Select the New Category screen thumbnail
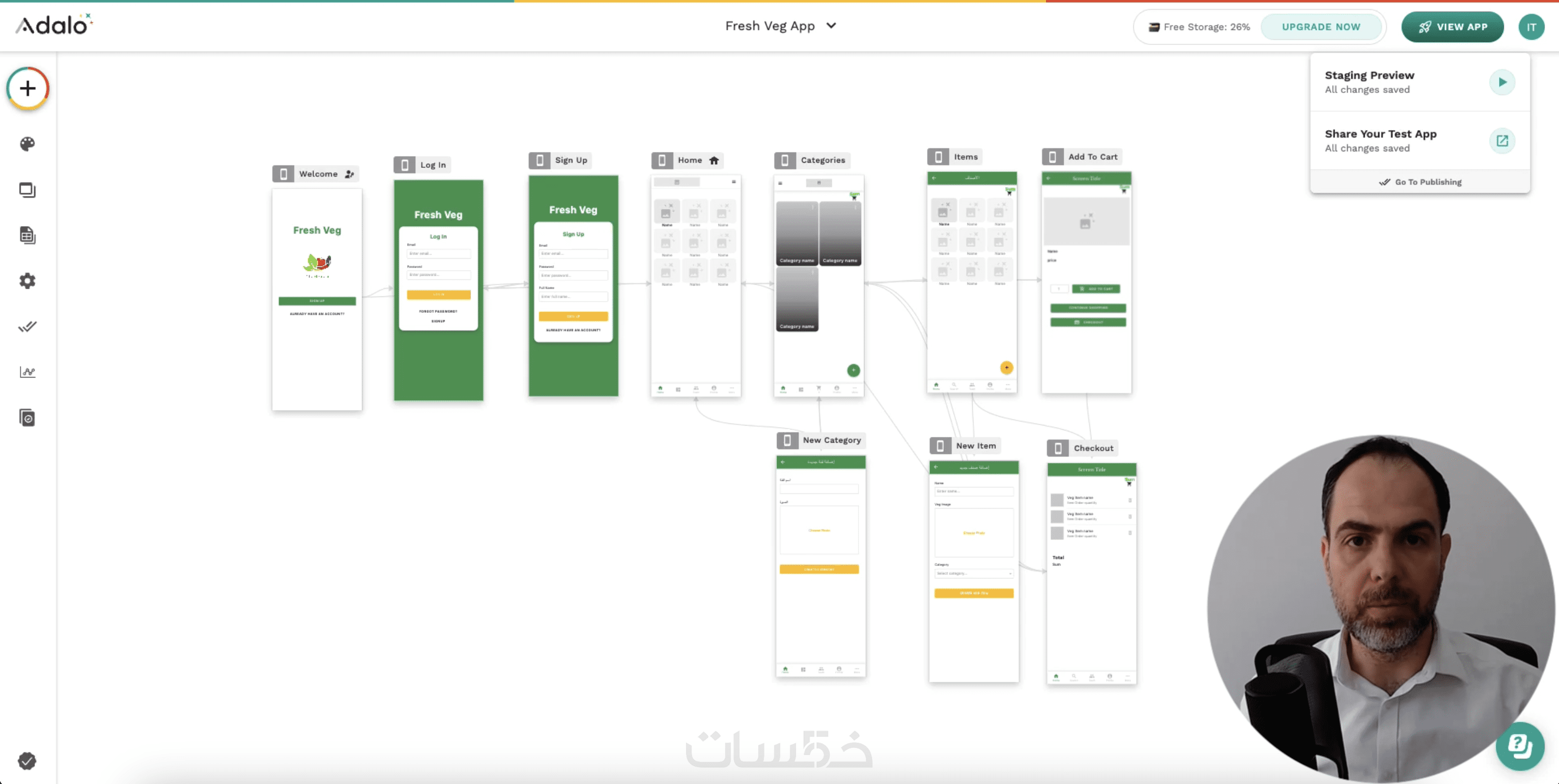 click(820, 566)
